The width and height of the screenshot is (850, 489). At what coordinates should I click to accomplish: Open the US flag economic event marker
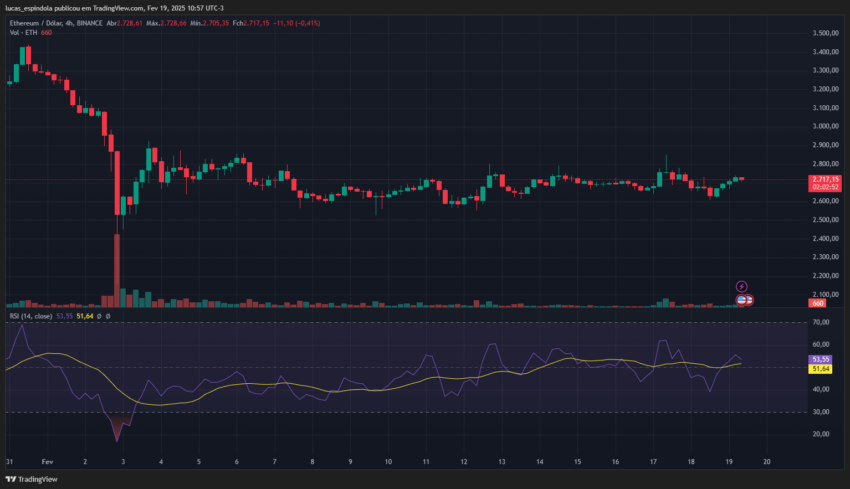742,300
